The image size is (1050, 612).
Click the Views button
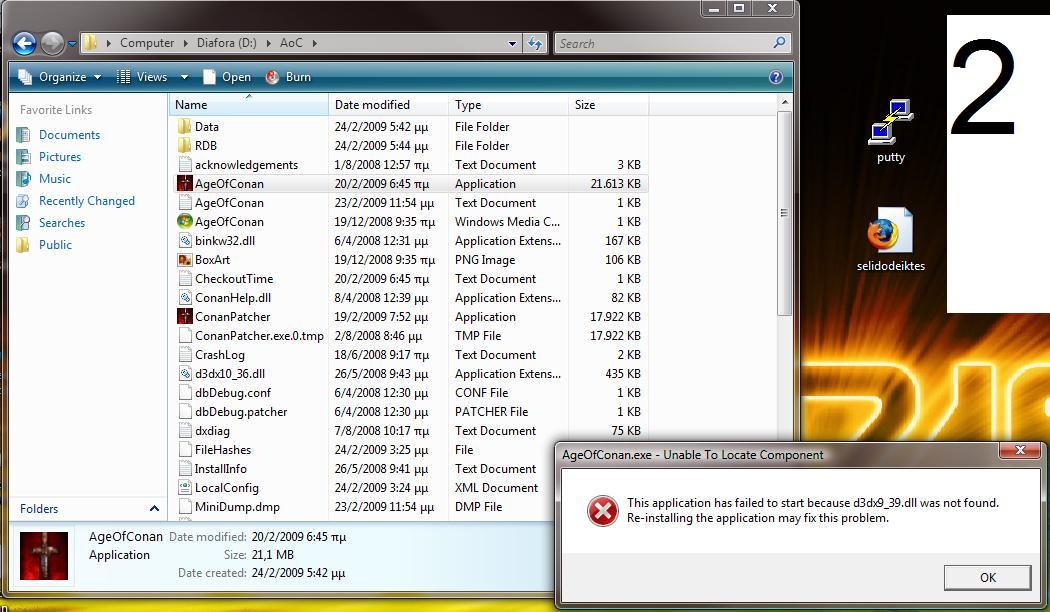(x=143, y=77)
